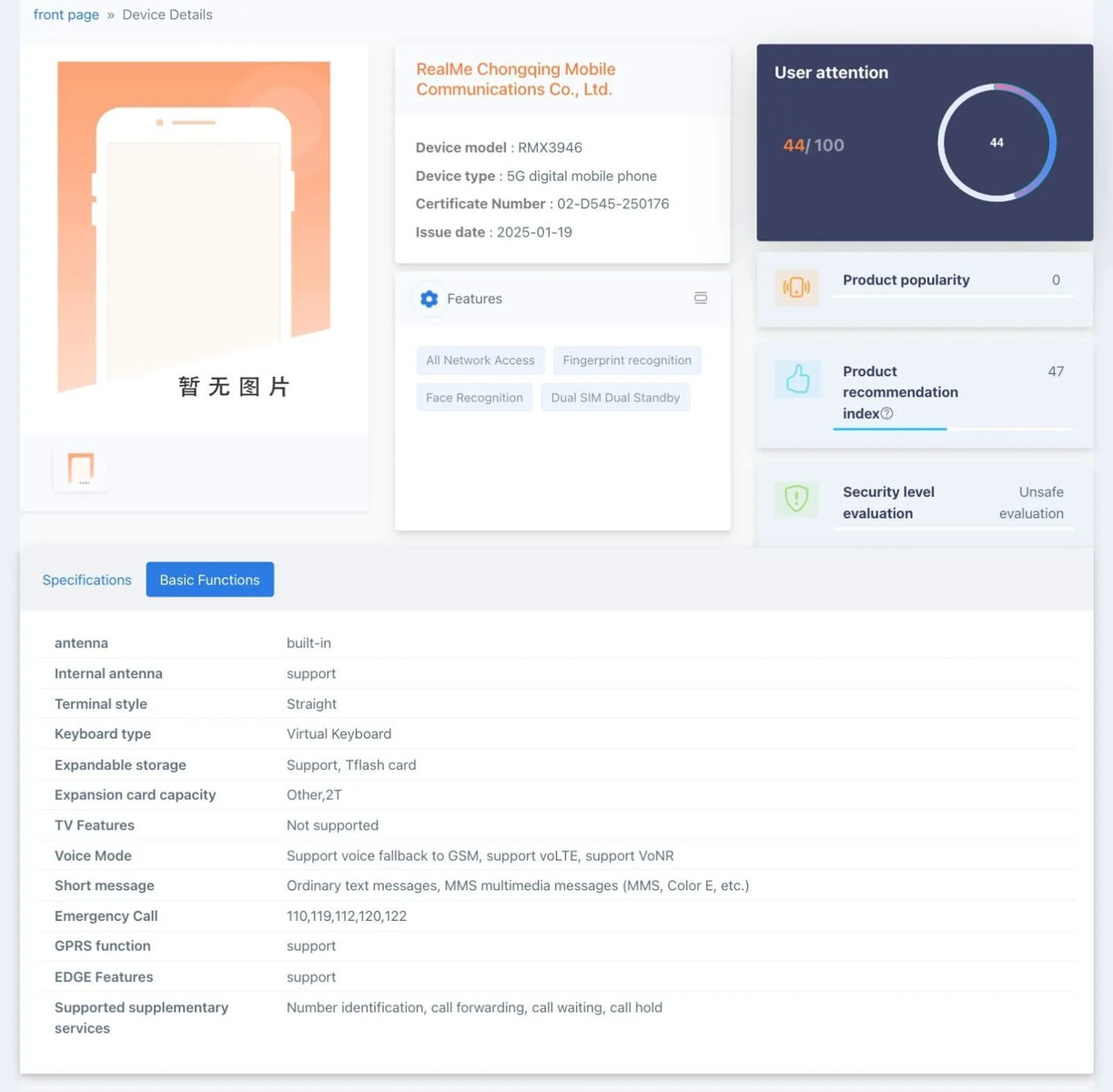The image size is (1113, 1092).
Task: Click the Short message row value text
Action: pos(518,885)
